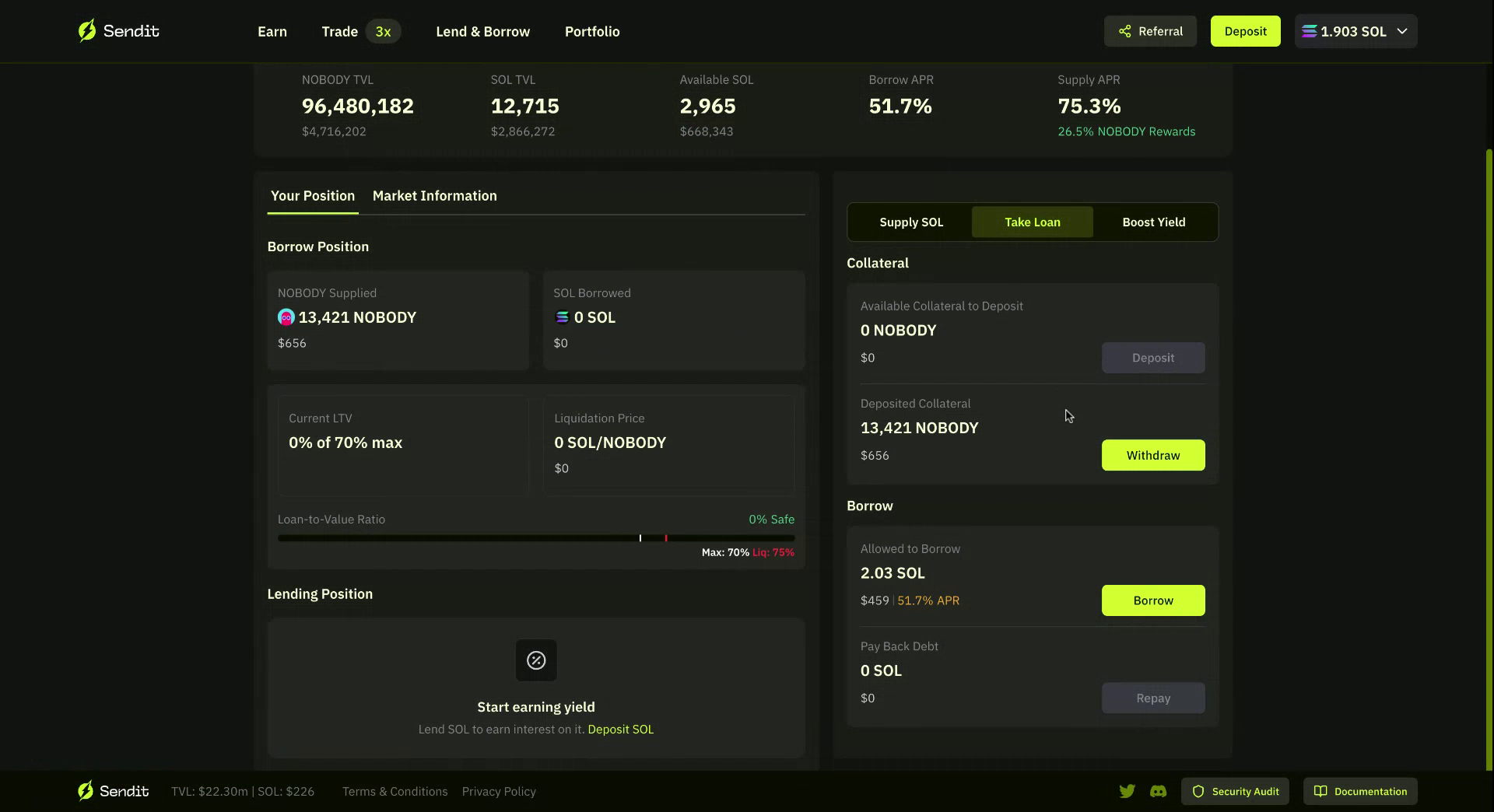Click the Withdraw button for deposited collateral
This screenshot has height=812, width=1494.
pos(1152,455)
